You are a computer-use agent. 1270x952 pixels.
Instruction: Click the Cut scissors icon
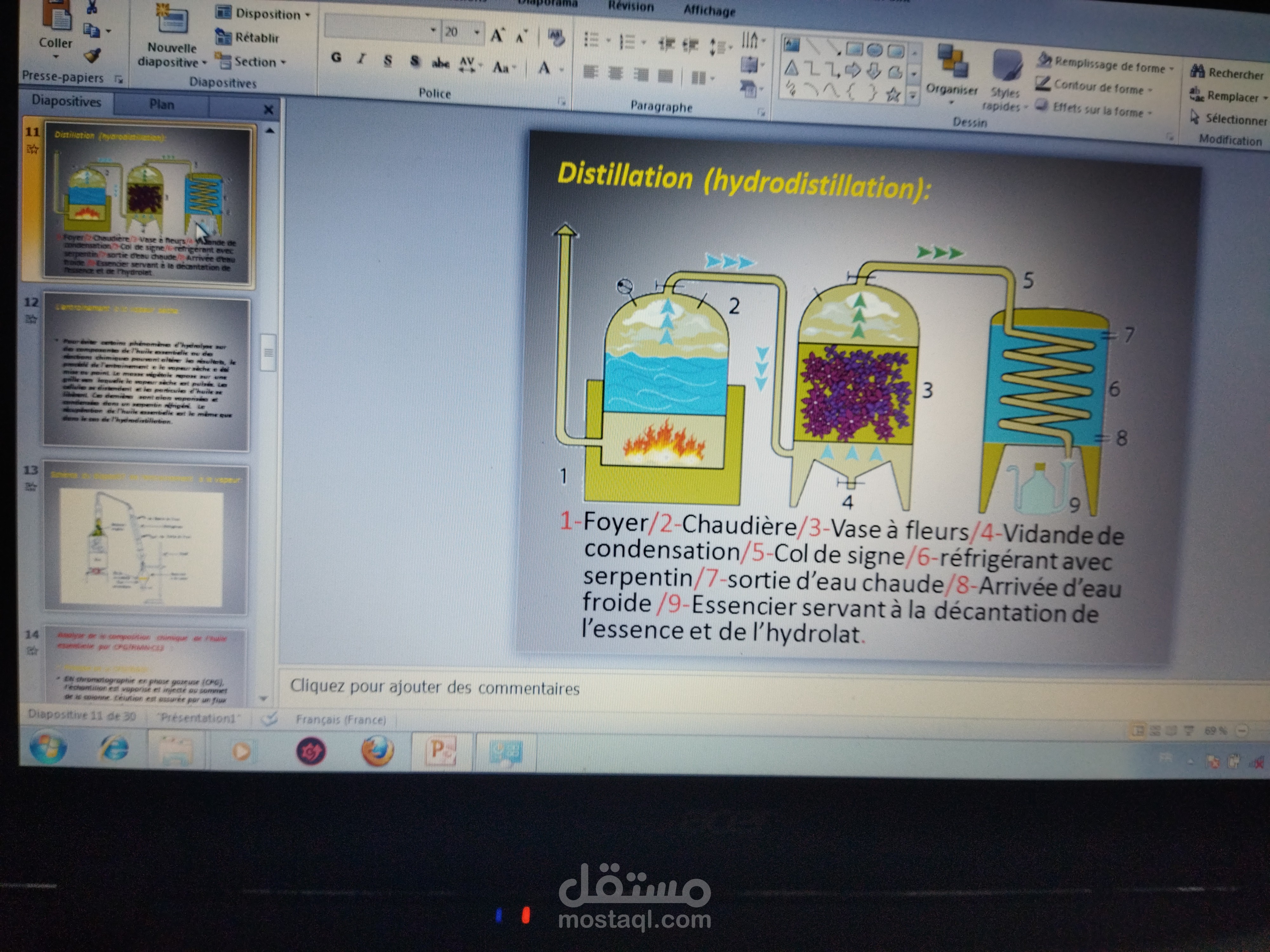point(92,7)
